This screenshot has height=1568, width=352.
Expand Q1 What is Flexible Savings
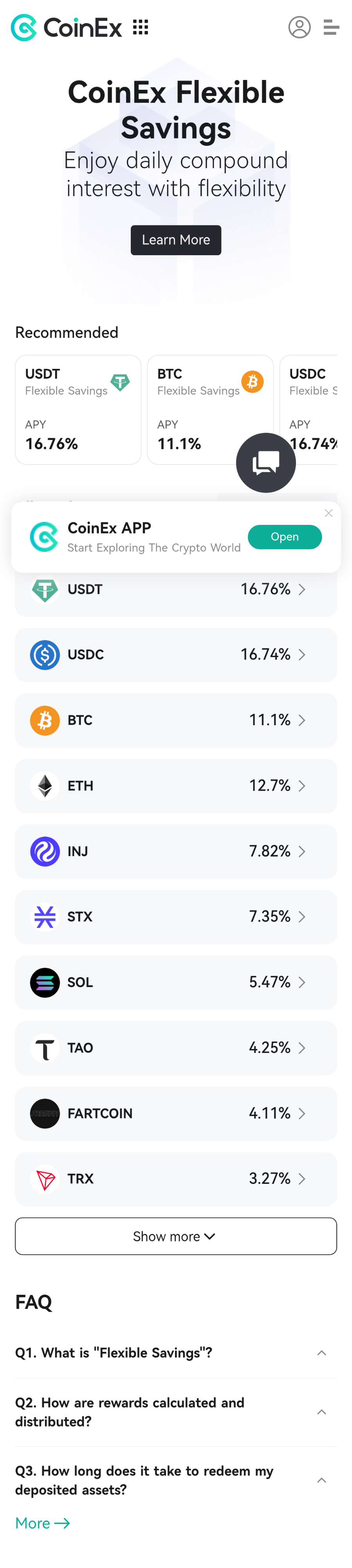coord(321,1352)
